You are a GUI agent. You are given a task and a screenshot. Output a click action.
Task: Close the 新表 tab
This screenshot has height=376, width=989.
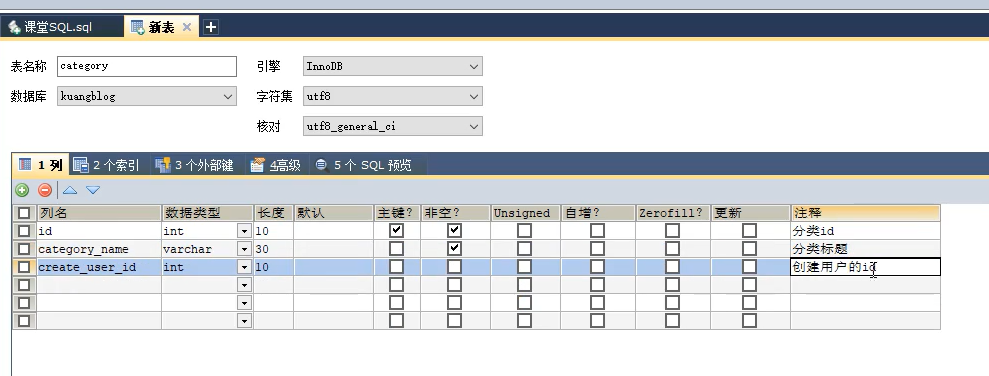coord(187,27)
